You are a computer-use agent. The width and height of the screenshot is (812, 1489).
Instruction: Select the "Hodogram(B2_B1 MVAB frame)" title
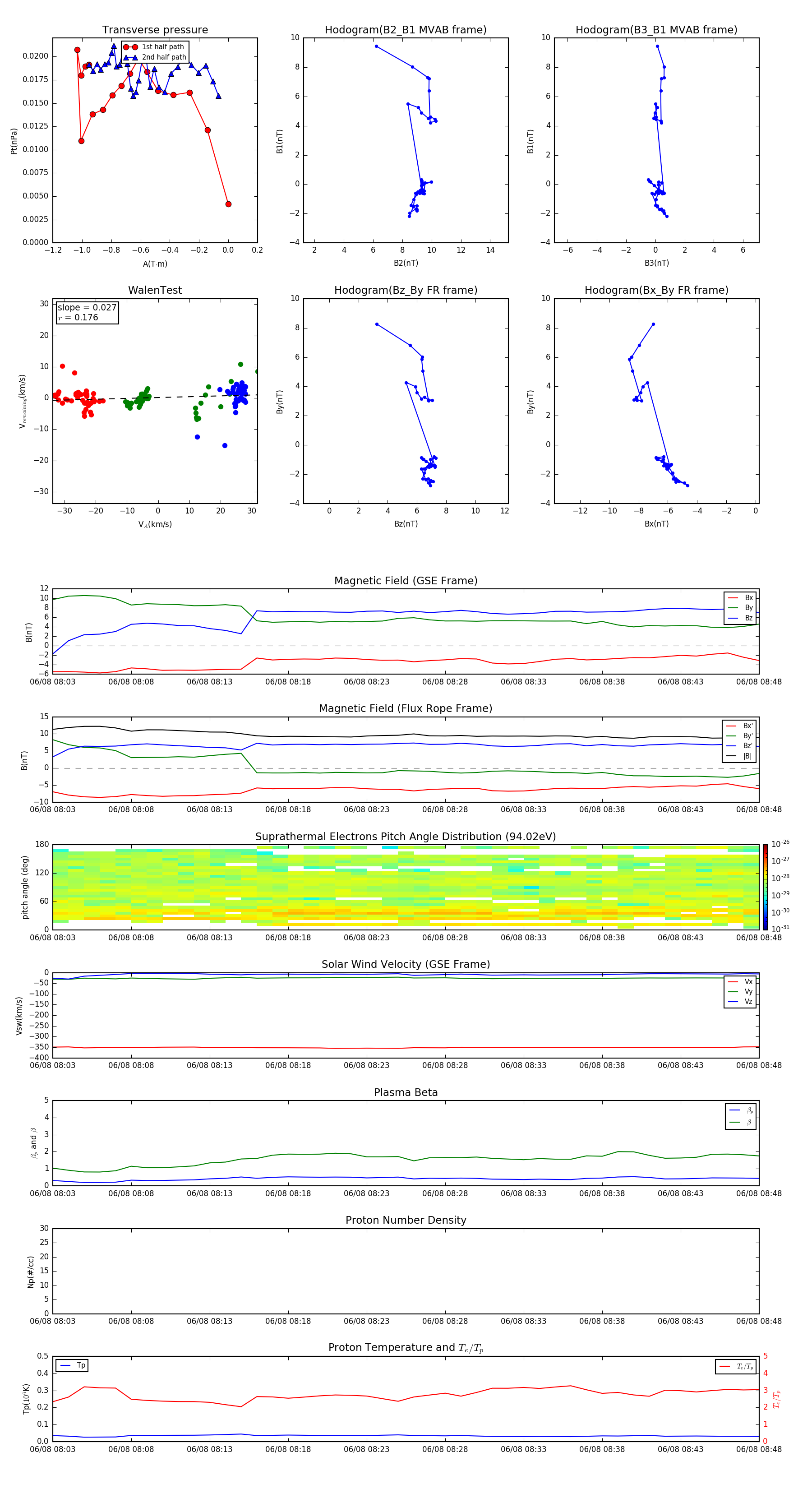(x=406, y=30)
